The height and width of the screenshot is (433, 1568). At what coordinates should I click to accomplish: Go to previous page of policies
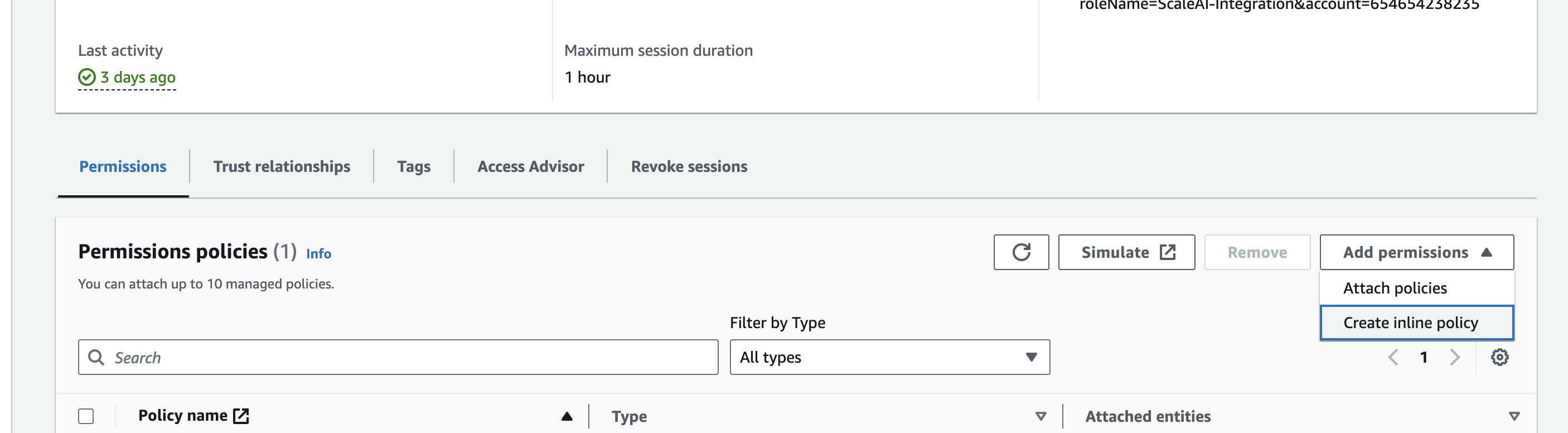1393,358
